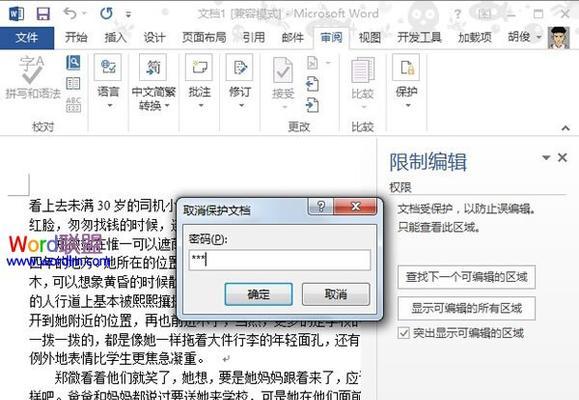579x400 pixels.
Task: Click the 语言 language icon
Action: coord(108,67)
